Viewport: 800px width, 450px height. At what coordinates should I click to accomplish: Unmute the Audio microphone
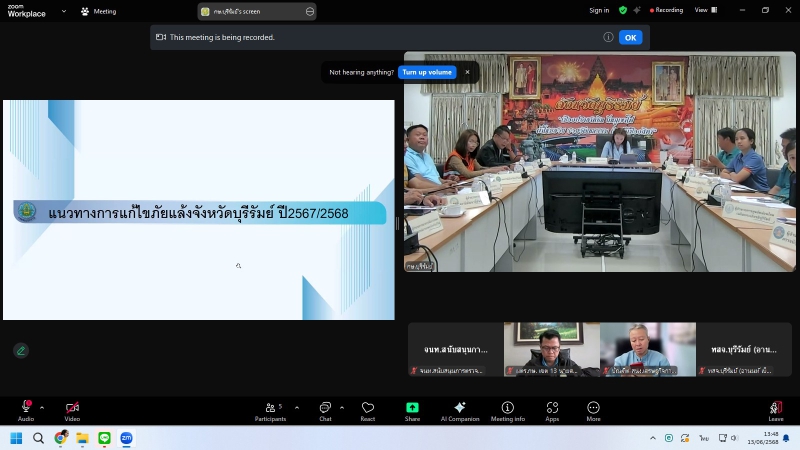26,411
